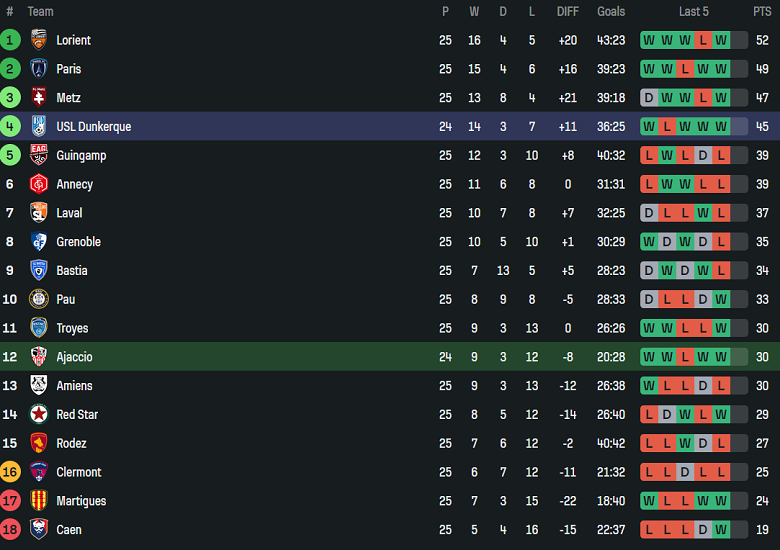This screenshot has height=550, width=780.
Task: Click the Ajaccio club crest icon
Action: coord(39,357)
